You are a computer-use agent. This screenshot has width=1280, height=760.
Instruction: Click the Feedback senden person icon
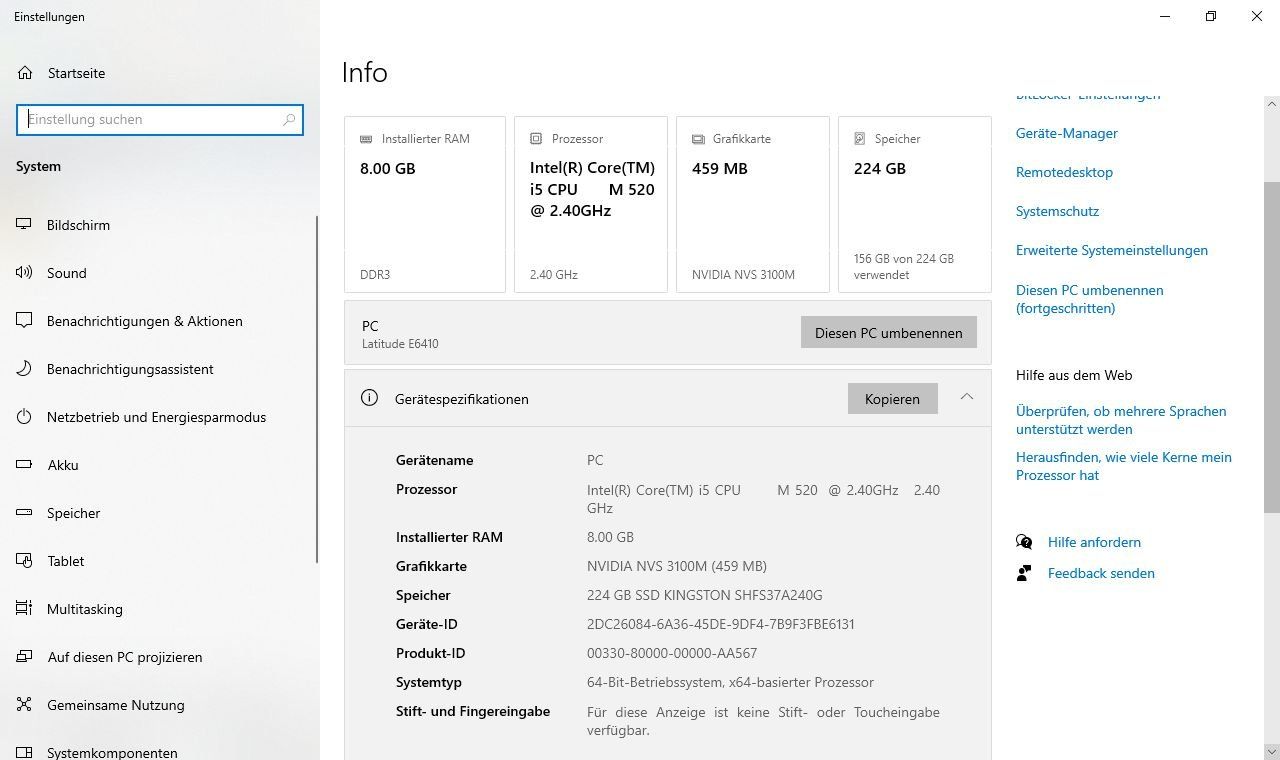pos(1024,573)
